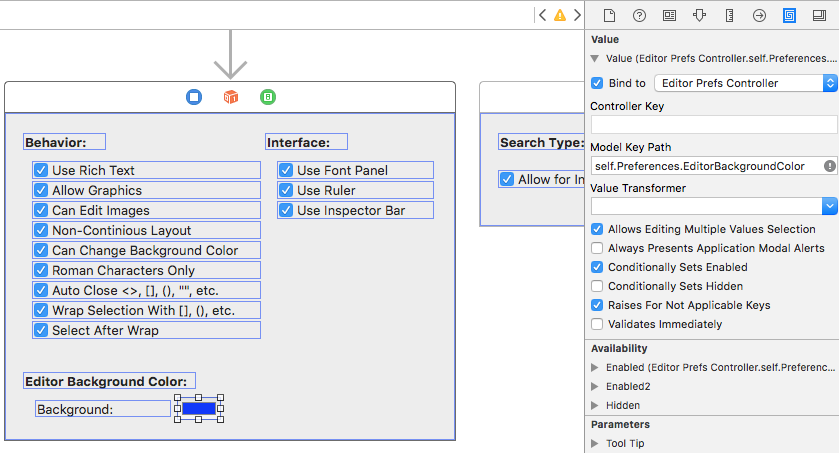This screenshot has width=839, height=453.
Task: Open the Connections inspector
Action: (x=759, y=16)
